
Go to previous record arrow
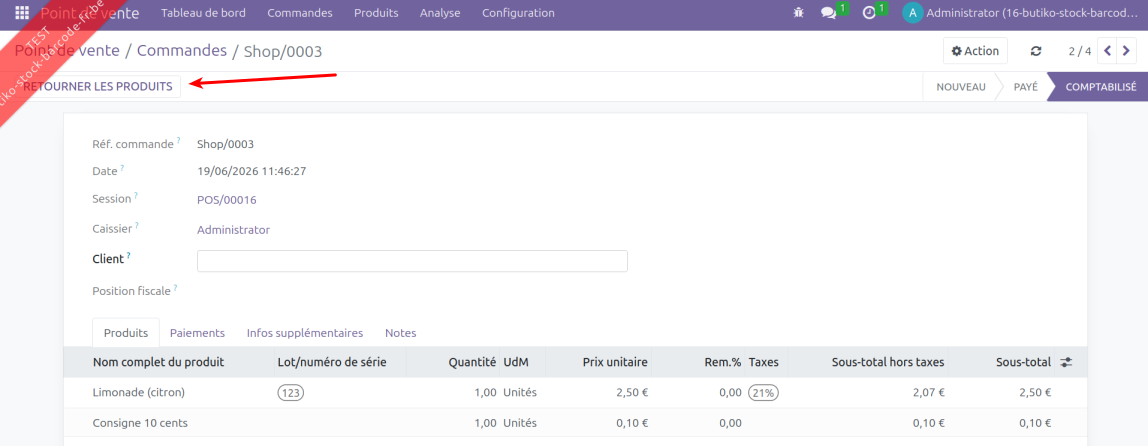point(1107,51)
